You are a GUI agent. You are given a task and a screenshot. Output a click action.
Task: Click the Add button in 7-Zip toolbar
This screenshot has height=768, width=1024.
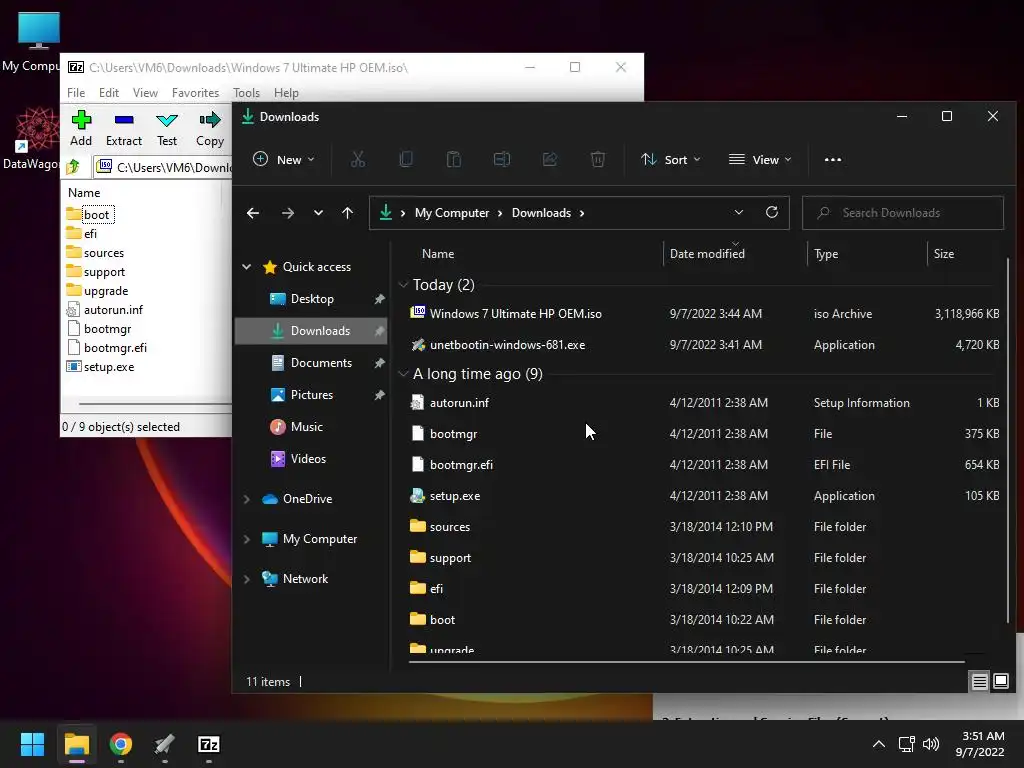(x=81, y=129)
